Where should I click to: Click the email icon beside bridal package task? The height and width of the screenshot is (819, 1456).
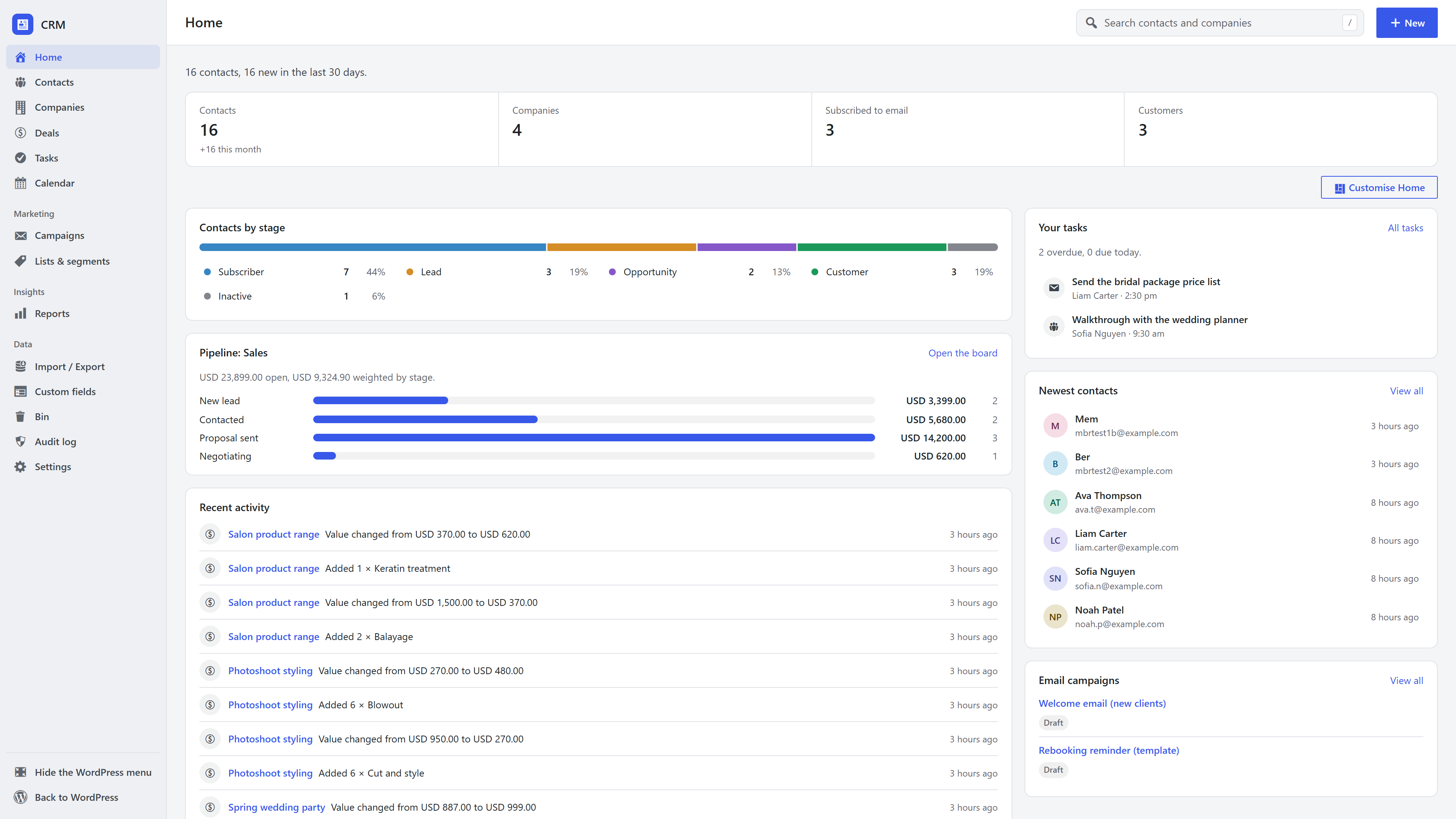[1054, 288]
